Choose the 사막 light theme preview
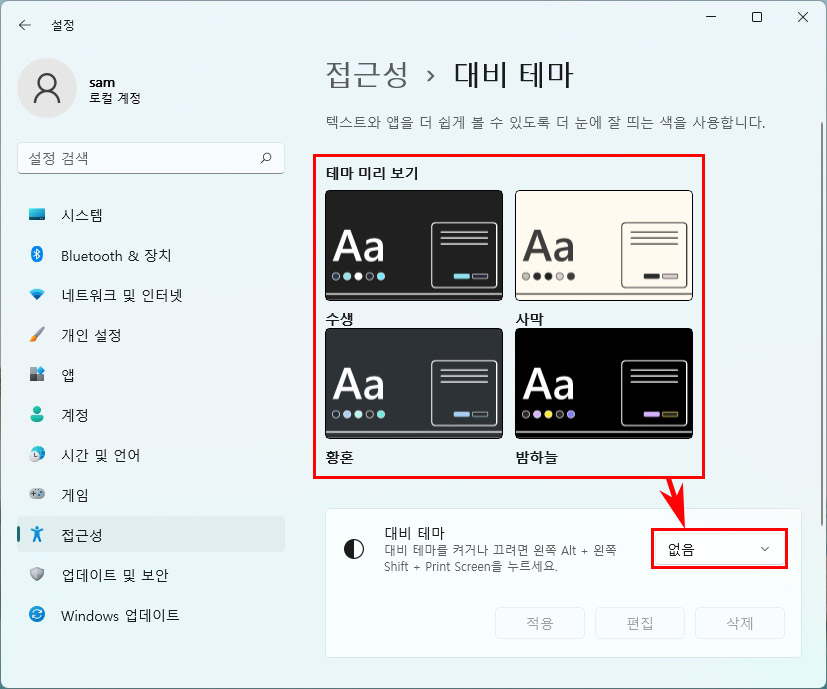Image resolution: width=827 pixels, height=689 pixels. point(603,243)
